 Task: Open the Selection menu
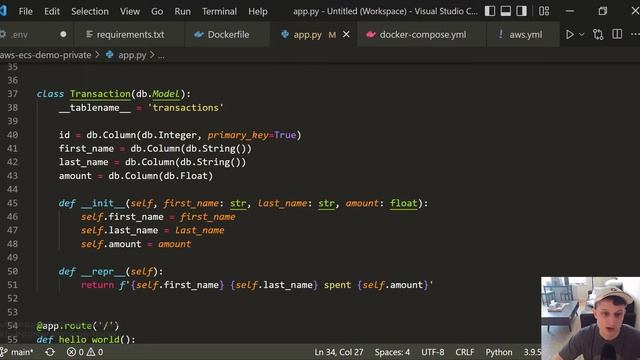pyautogui.click(x=90, y=11)
